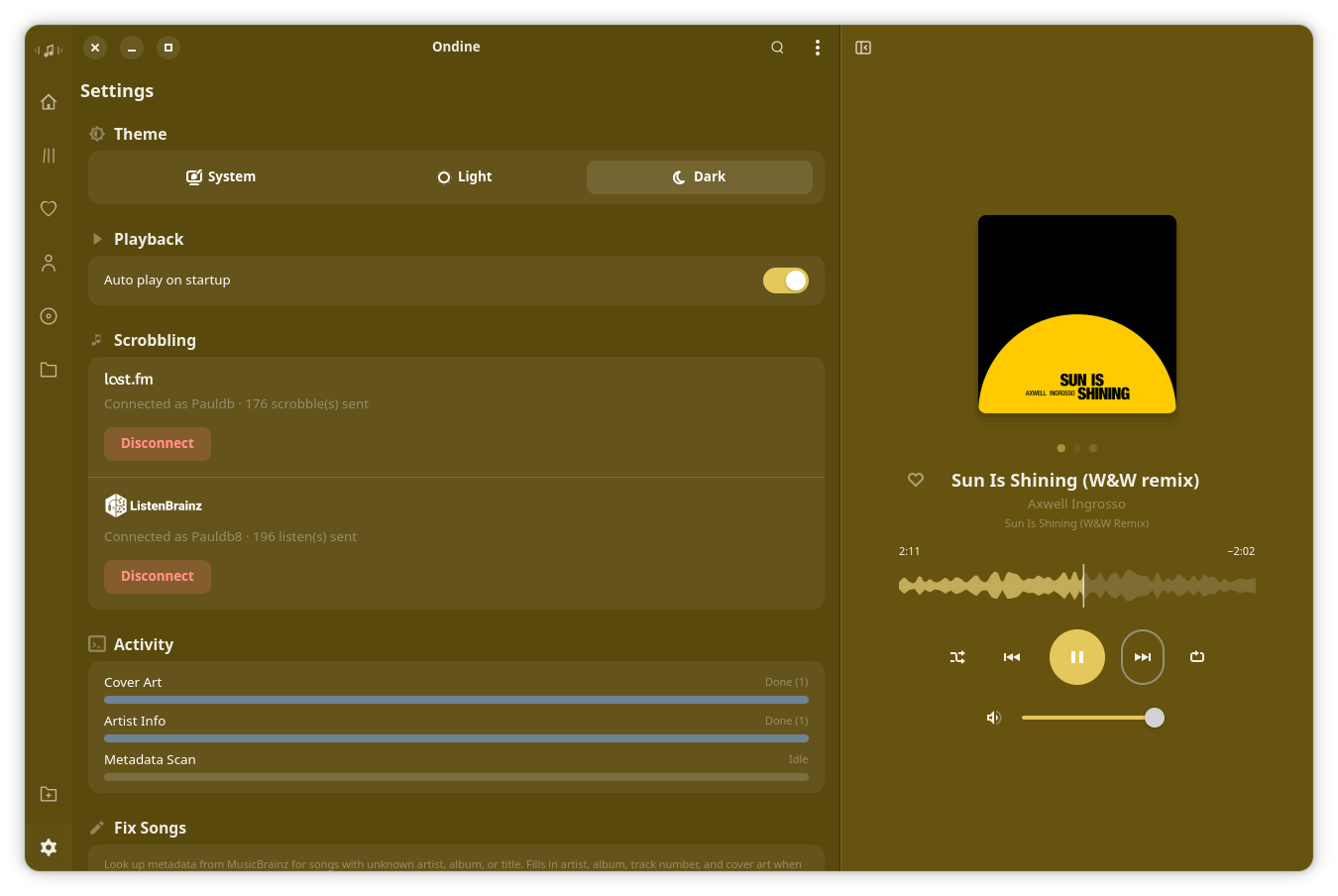Switch theme to System

coord(221,176)
